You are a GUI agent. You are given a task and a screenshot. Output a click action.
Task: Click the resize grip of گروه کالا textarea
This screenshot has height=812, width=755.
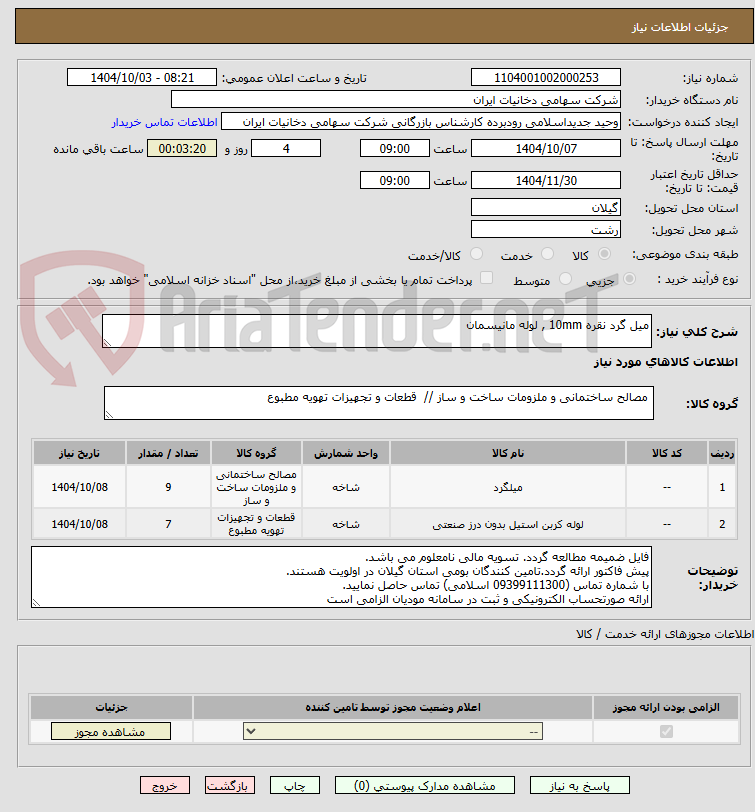109,414
